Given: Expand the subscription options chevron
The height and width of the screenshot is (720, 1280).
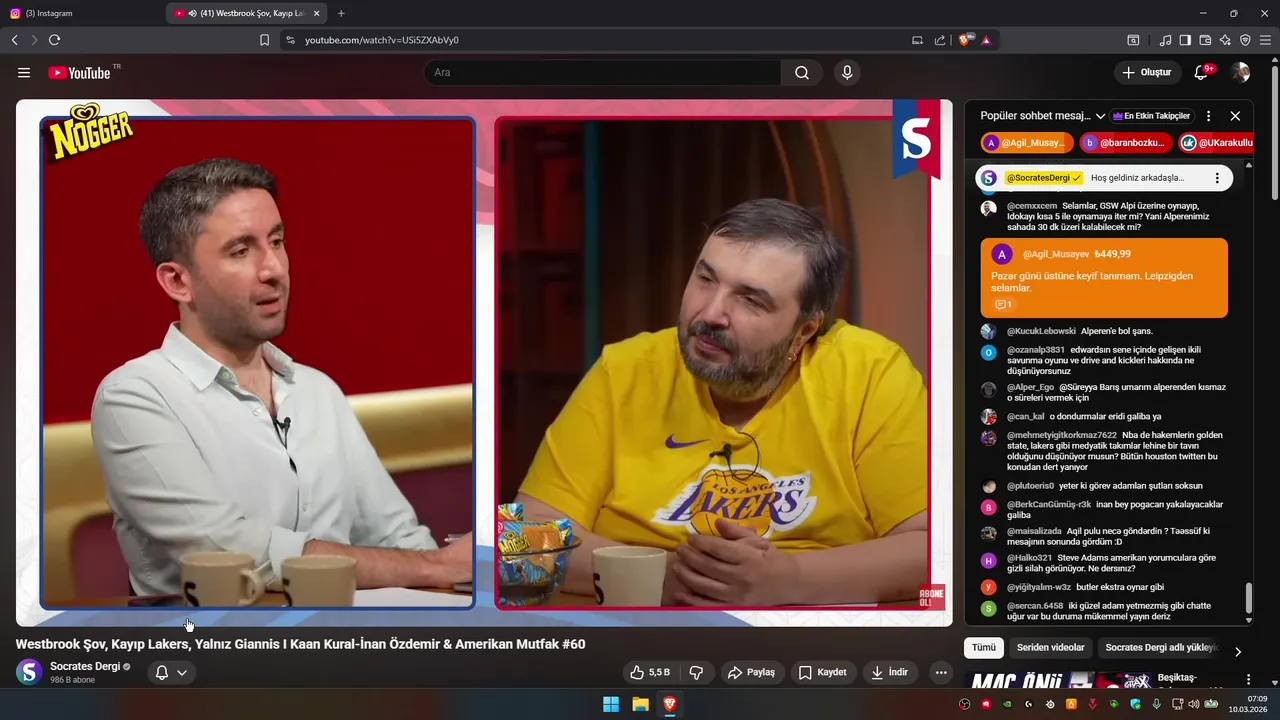Looking at the screenshot, I should [x=182, y=673].
